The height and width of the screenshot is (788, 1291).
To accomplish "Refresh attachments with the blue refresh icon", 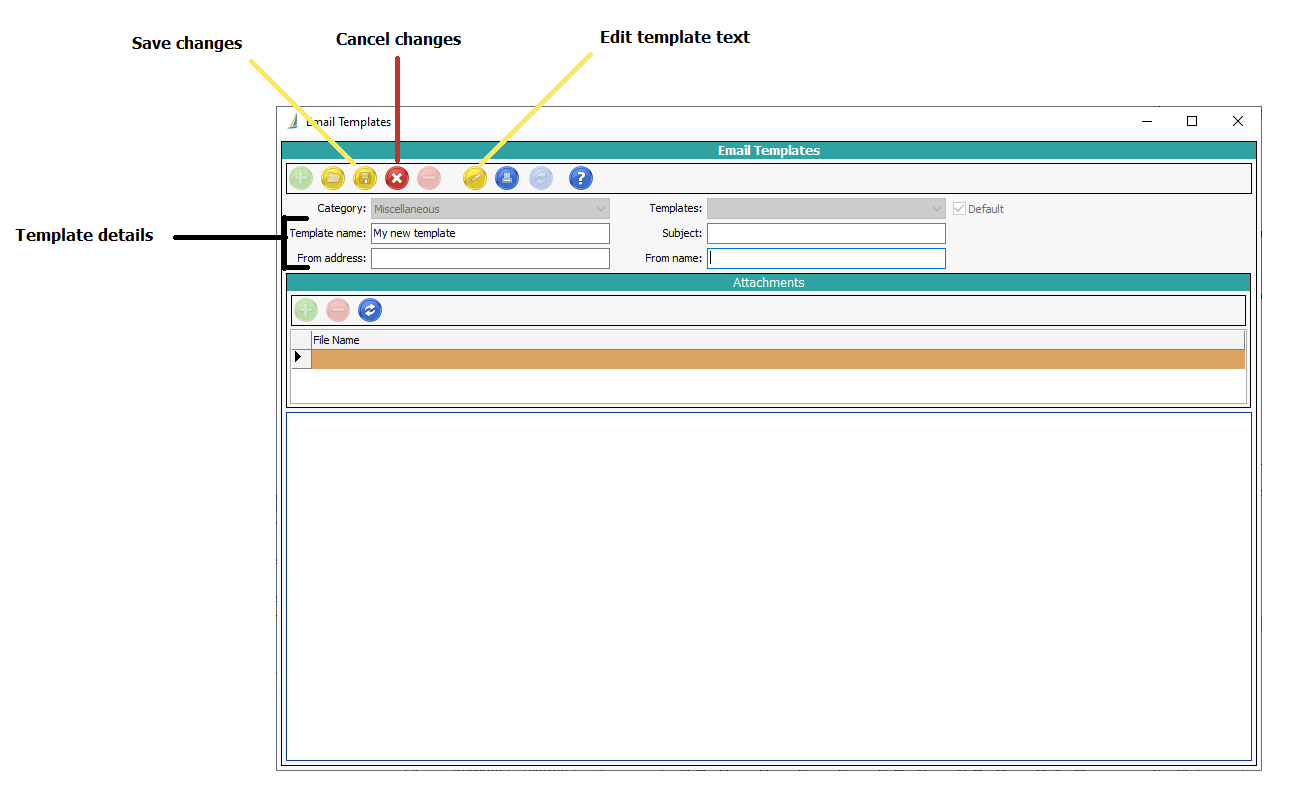I will [370, 310].
